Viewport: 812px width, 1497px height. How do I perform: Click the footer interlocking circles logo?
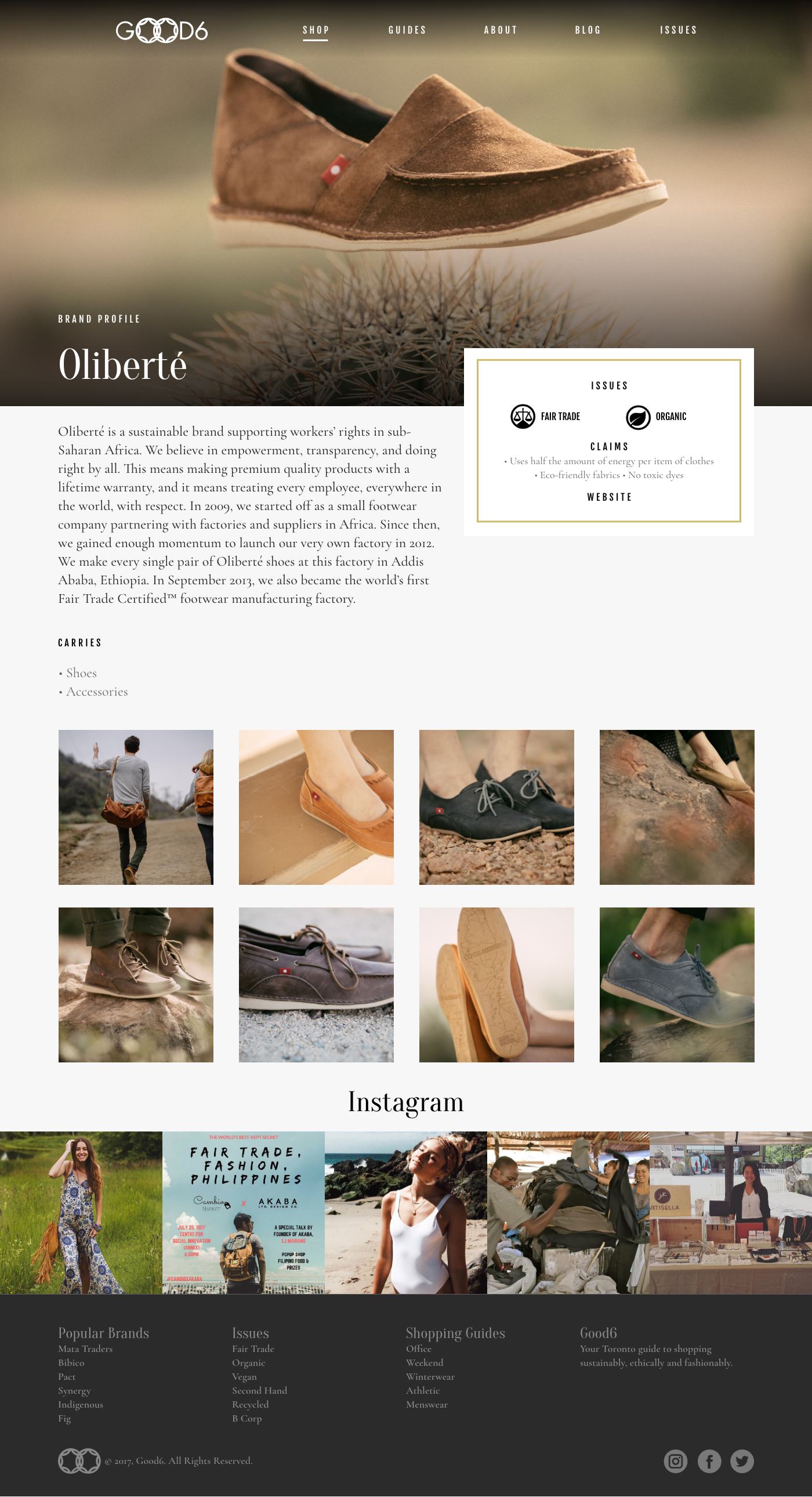(79, 1461)
